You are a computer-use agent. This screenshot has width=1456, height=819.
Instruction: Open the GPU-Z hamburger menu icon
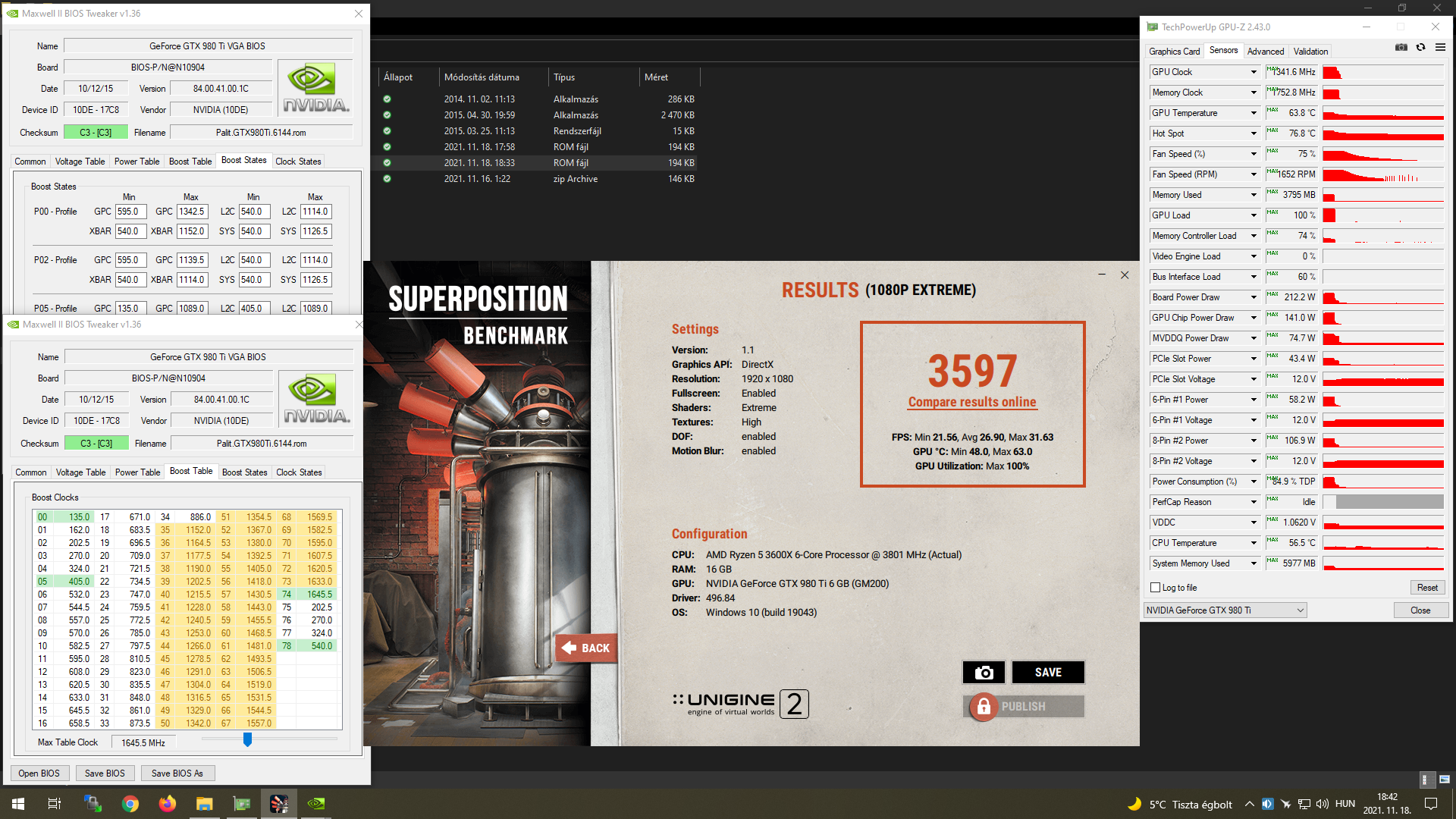click(1440, 48)
